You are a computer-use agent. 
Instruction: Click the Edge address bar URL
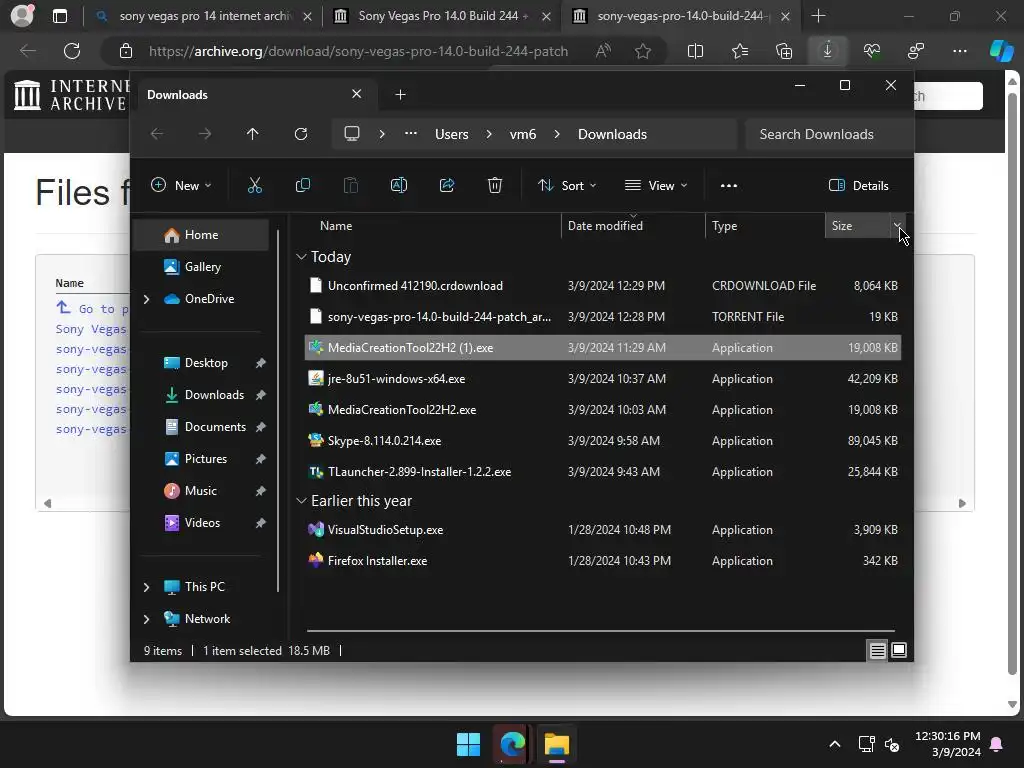[358, 51]
